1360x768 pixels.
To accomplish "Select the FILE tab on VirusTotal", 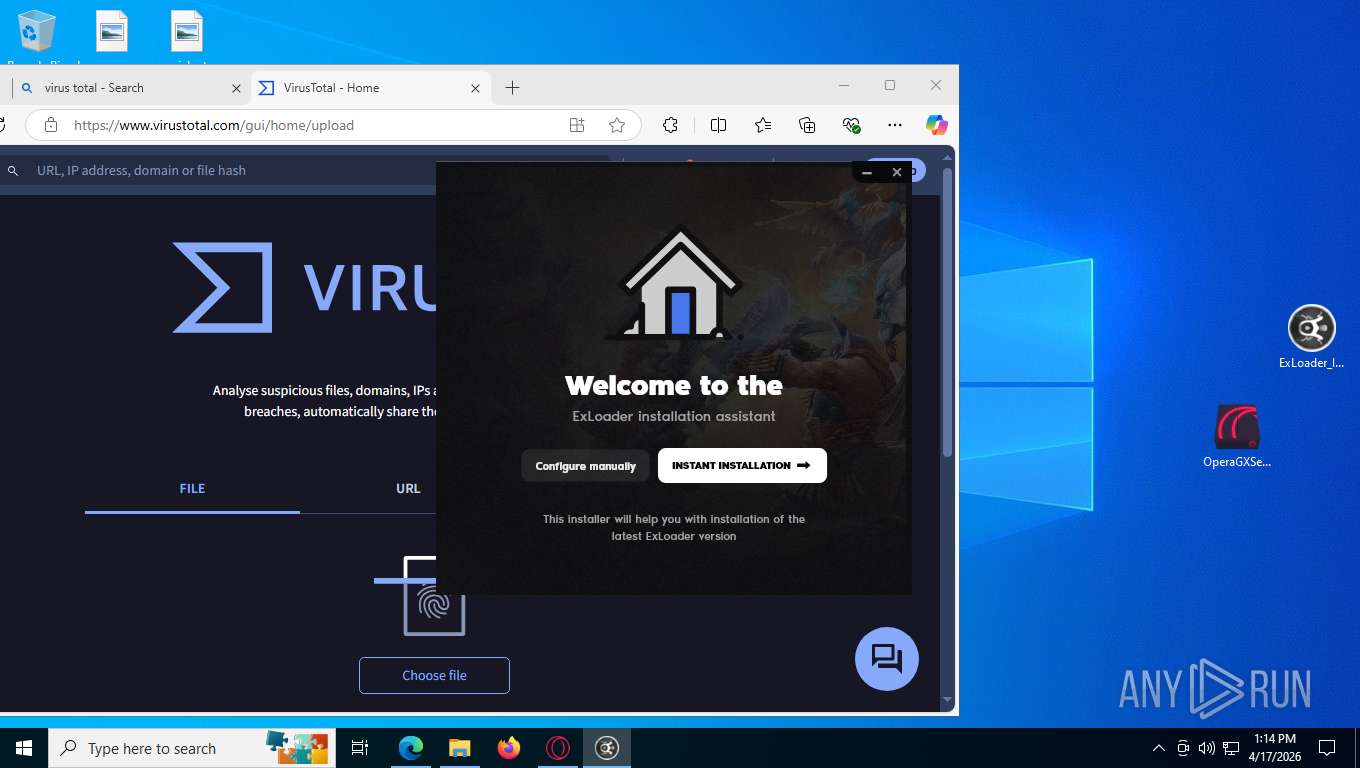I will (192, 489).
